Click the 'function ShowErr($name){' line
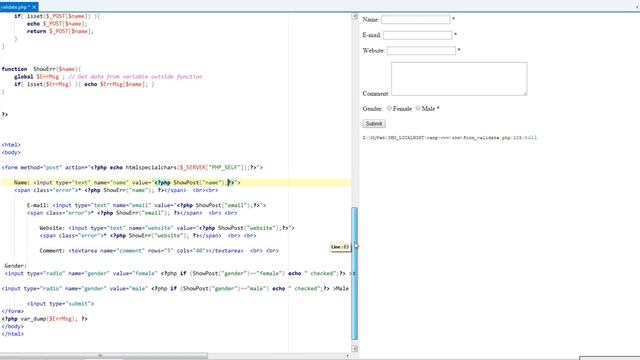The image size is (640, 360). [x=41, y=69]
